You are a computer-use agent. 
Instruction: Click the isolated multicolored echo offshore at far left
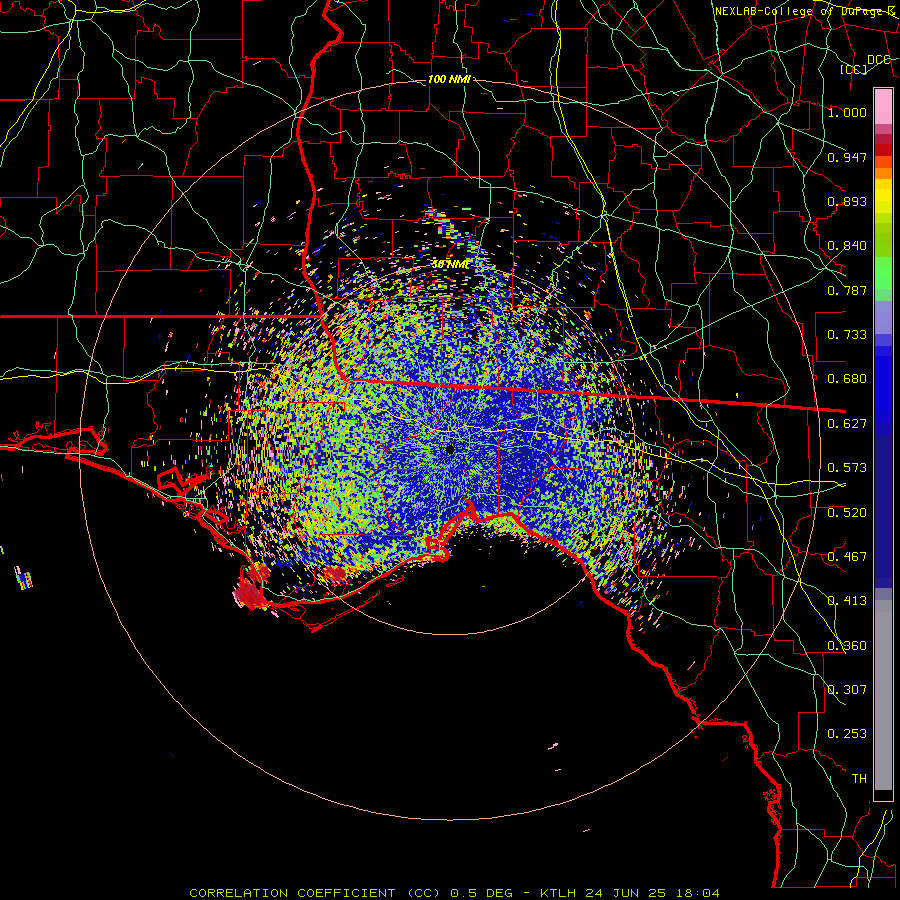tap(24, 578)
